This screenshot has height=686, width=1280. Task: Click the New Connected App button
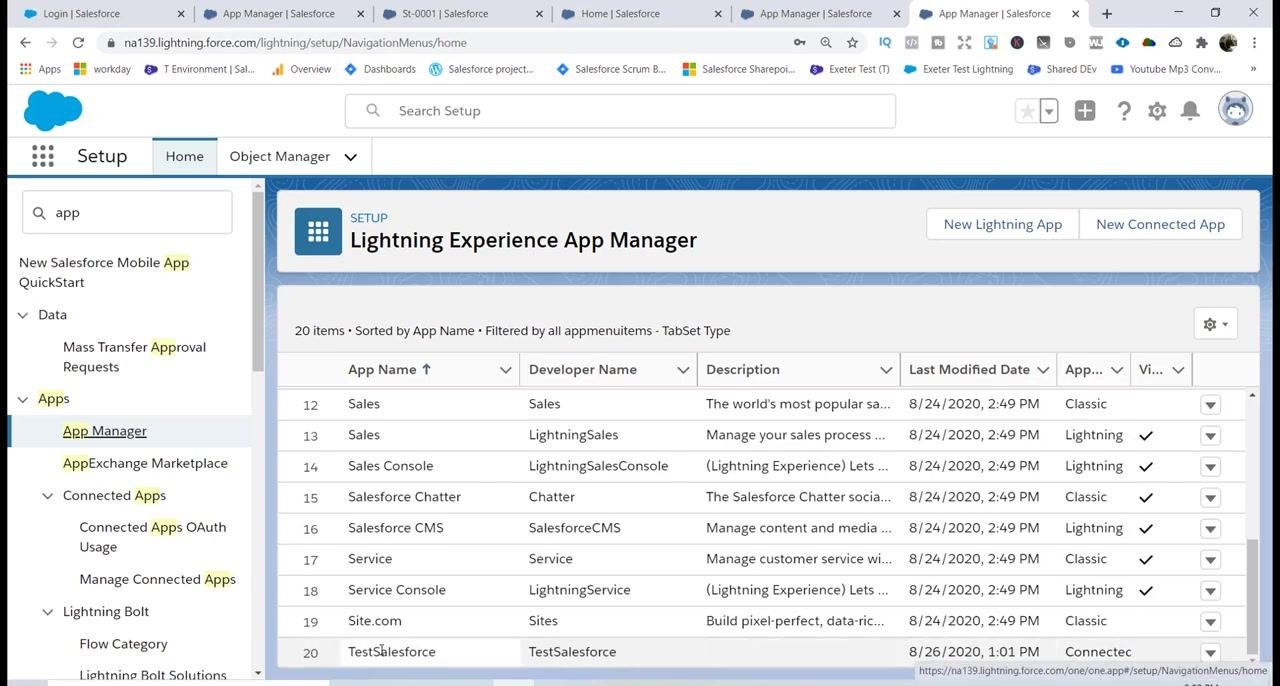(x=1160, y=224)
